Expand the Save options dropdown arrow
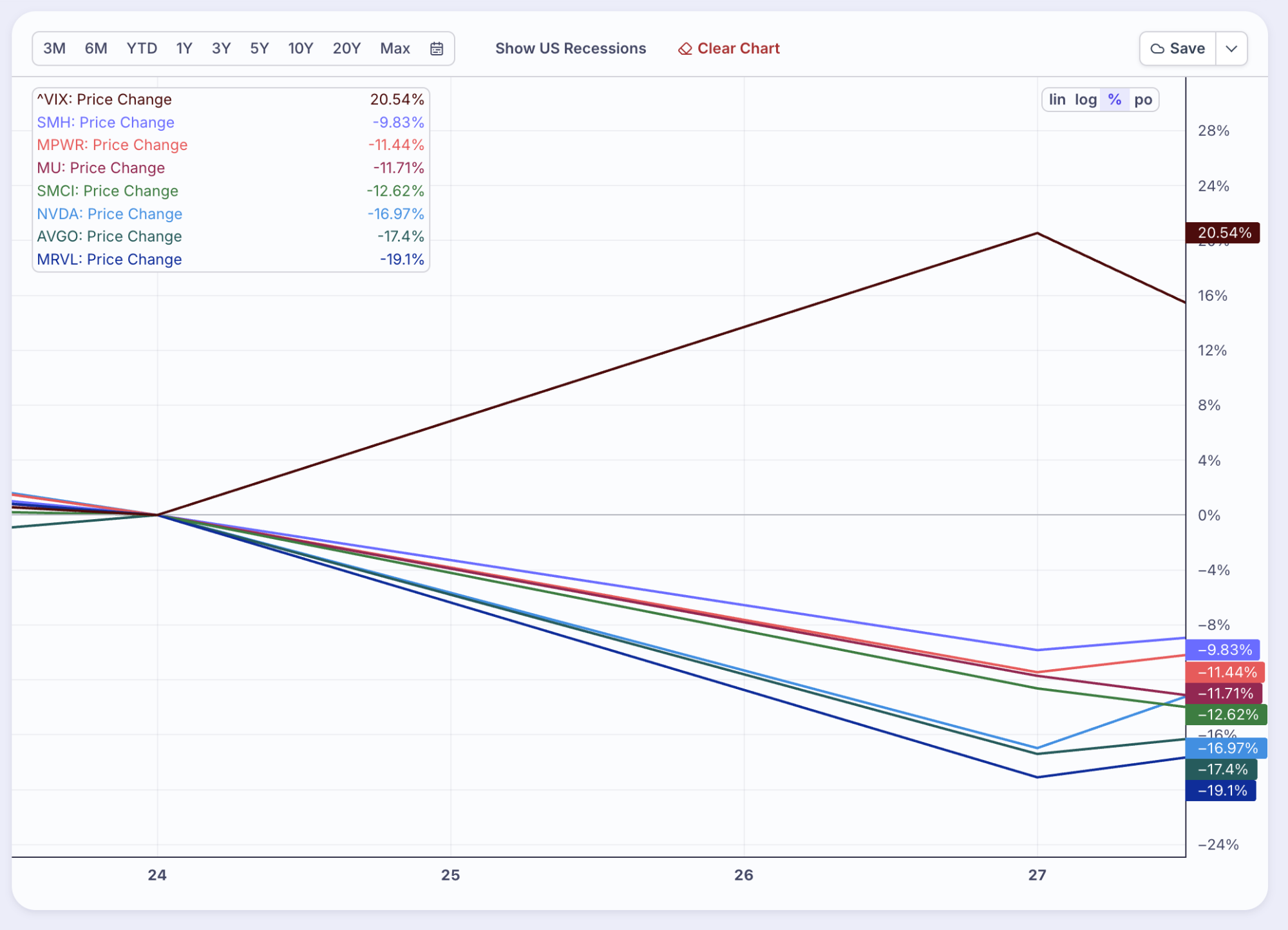Image resolution: width=1288 pixels, height=930 pixels. (x=1231, y=49)
